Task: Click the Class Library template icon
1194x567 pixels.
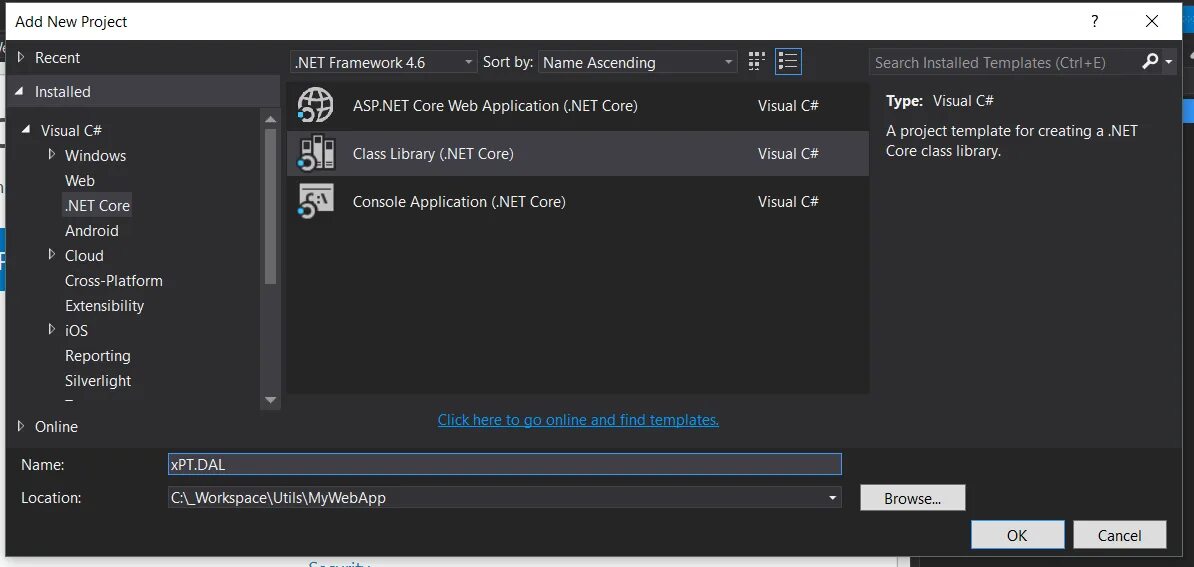Action: (316, 154)
